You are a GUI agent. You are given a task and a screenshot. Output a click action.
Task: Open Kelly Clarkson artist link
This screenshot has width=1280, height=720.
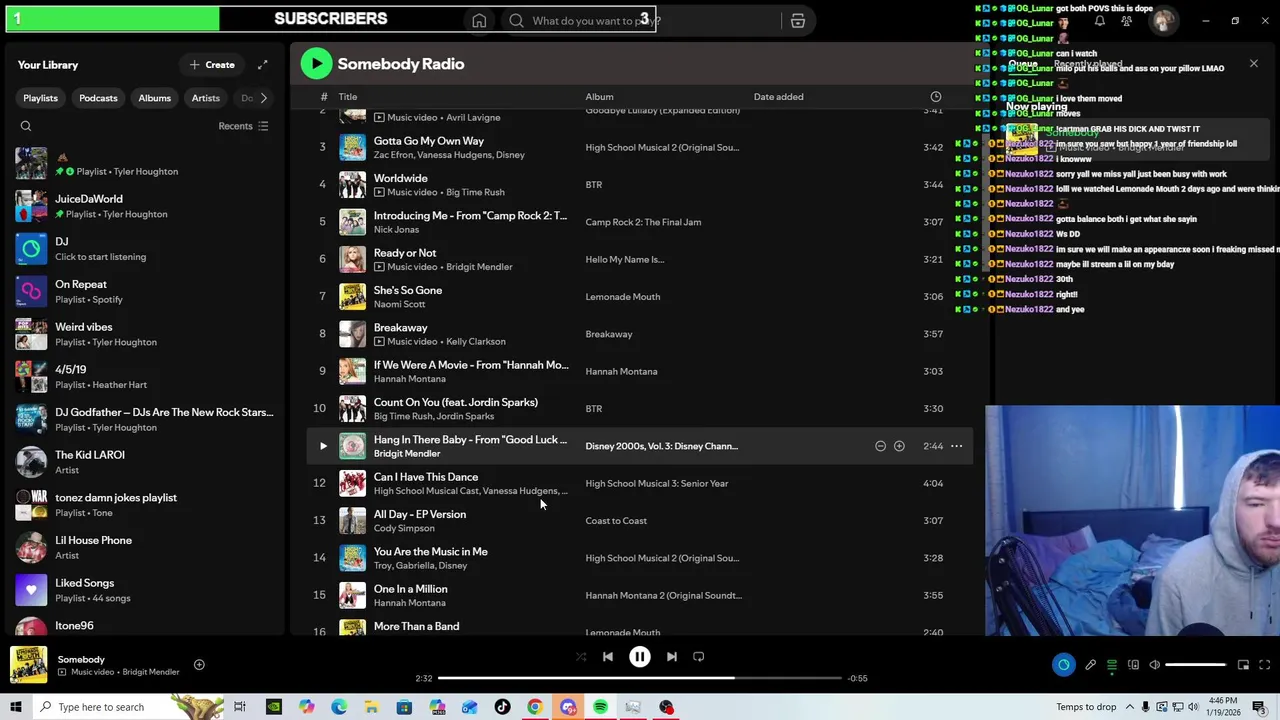click(475, 341)
